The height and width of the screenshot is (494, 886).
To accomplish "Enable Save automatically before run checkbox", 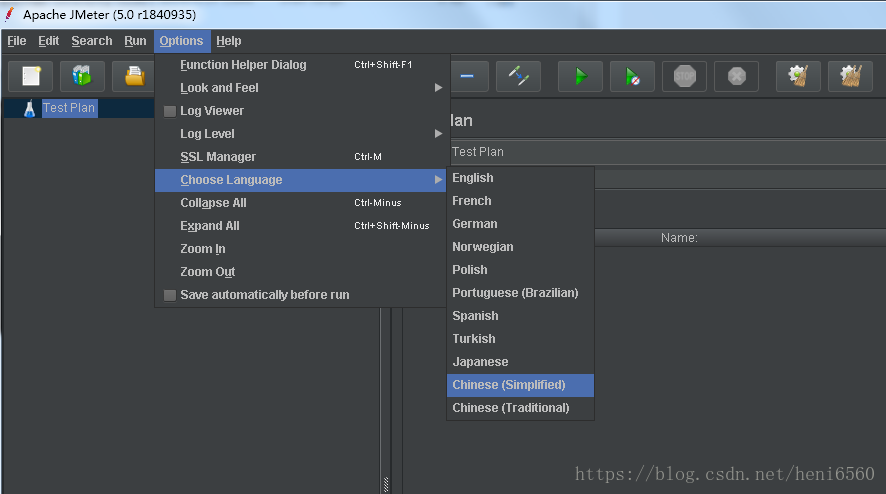I will click(x=170, y=295).
